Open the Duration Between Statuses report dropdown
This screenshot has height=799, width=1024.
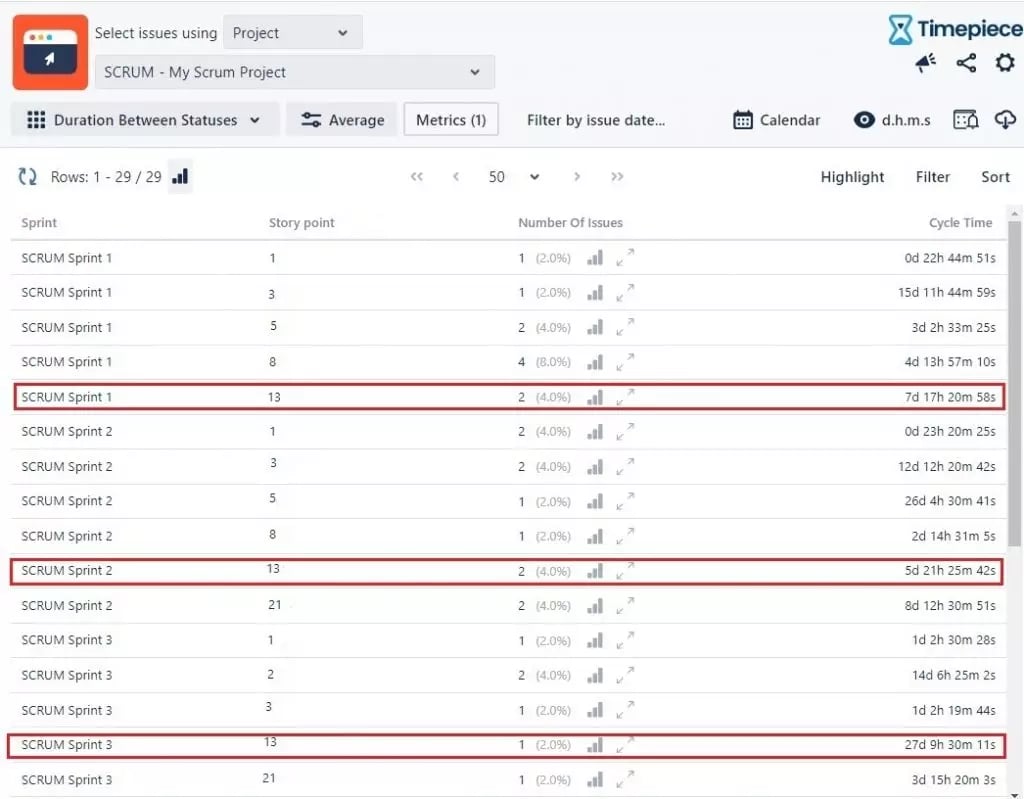pyautogui.click(x=145, y=120)
